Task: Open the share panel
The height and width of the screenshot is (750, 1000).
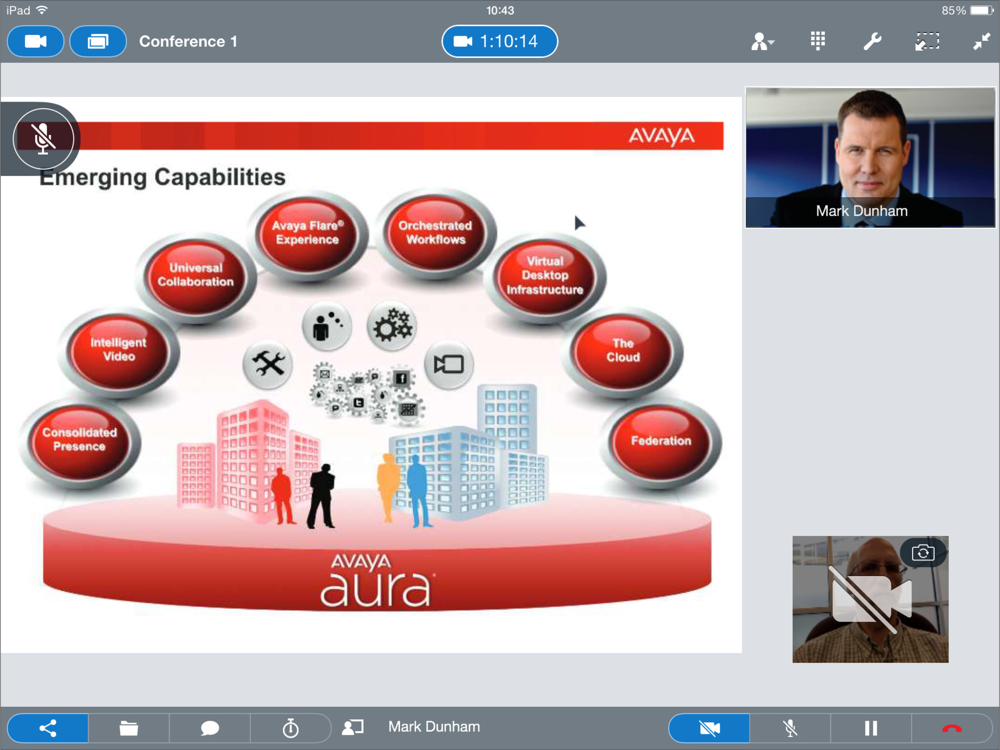Action: tap(48, 728)
